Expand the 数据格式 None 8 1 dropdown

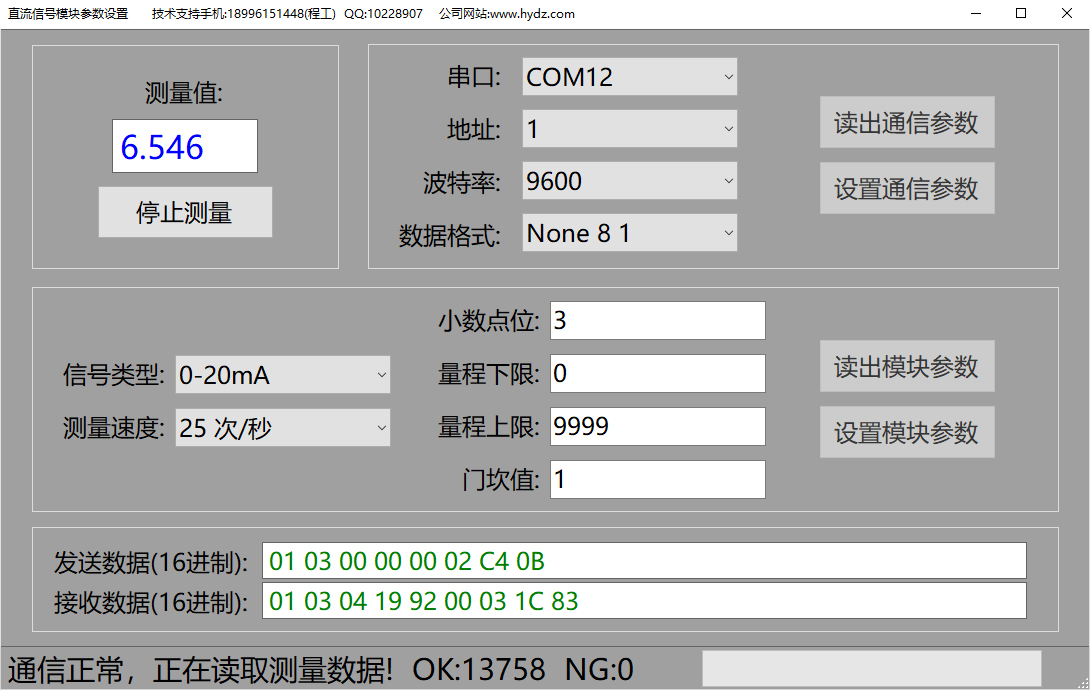pos(629,233)
